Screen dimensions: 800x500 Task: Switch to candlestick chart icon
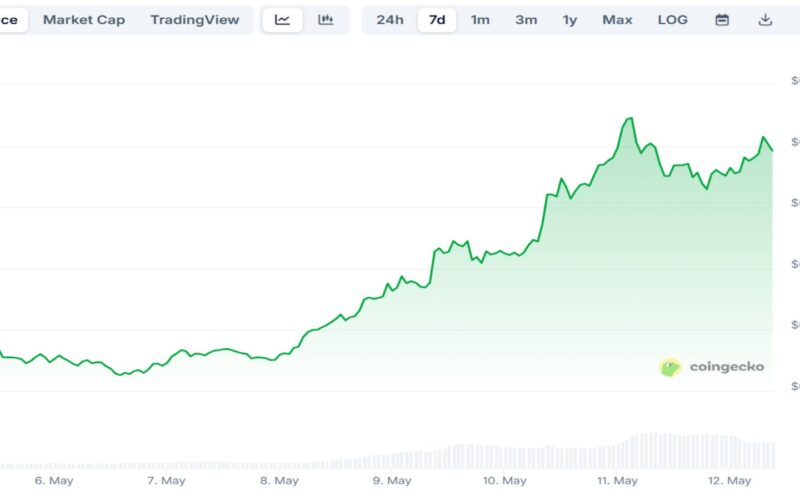point(326,20)
